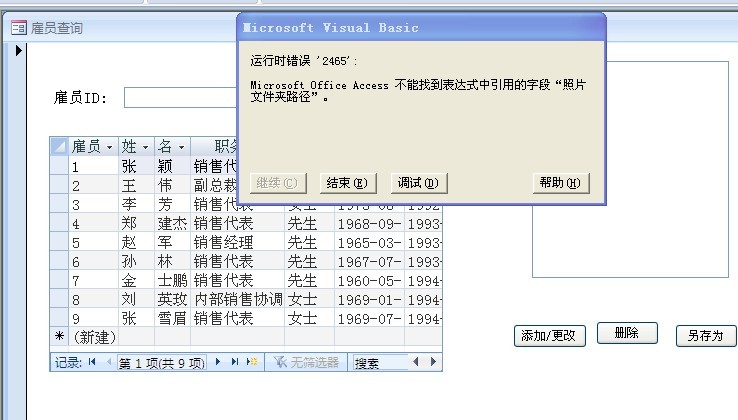Click the horizontal scroll right arrow
The height and width of the screenshot is (420, 738).
[x=433, y=362]
